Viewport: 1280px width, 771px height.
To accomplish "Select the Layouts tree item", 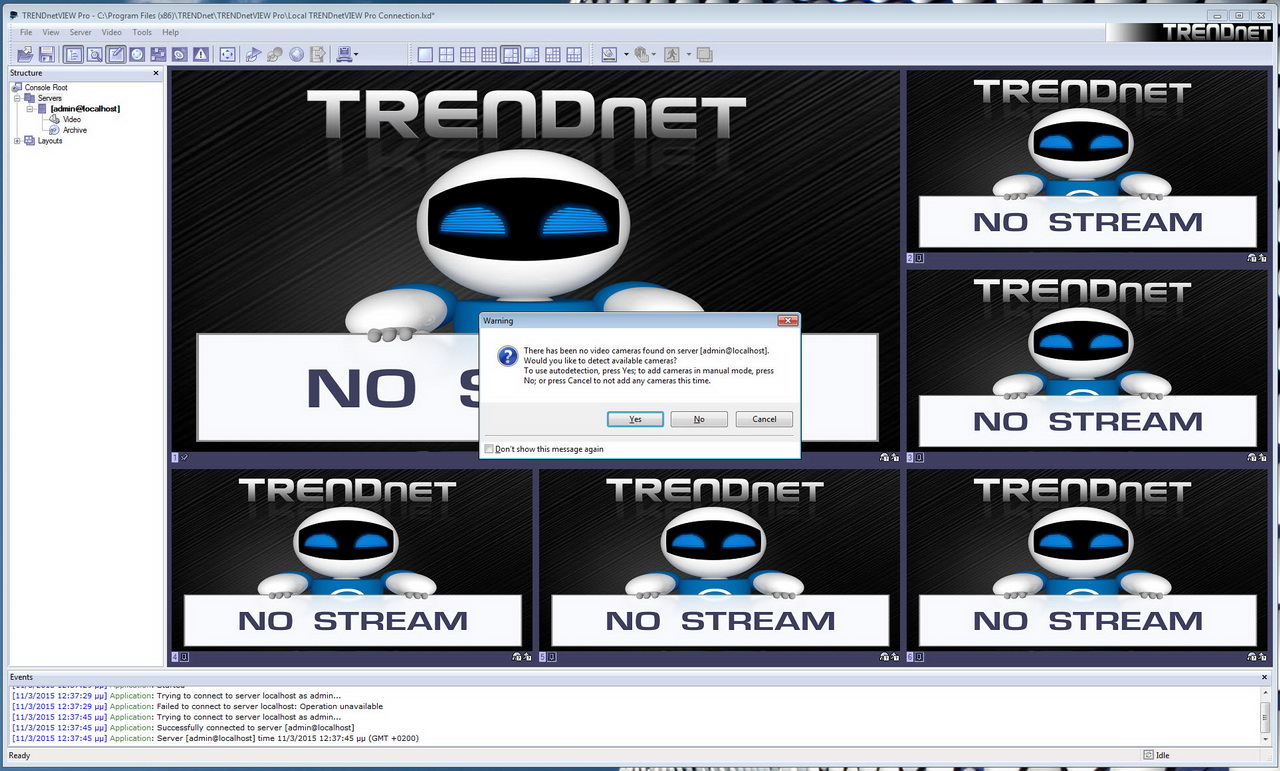I will pos(50,141).
